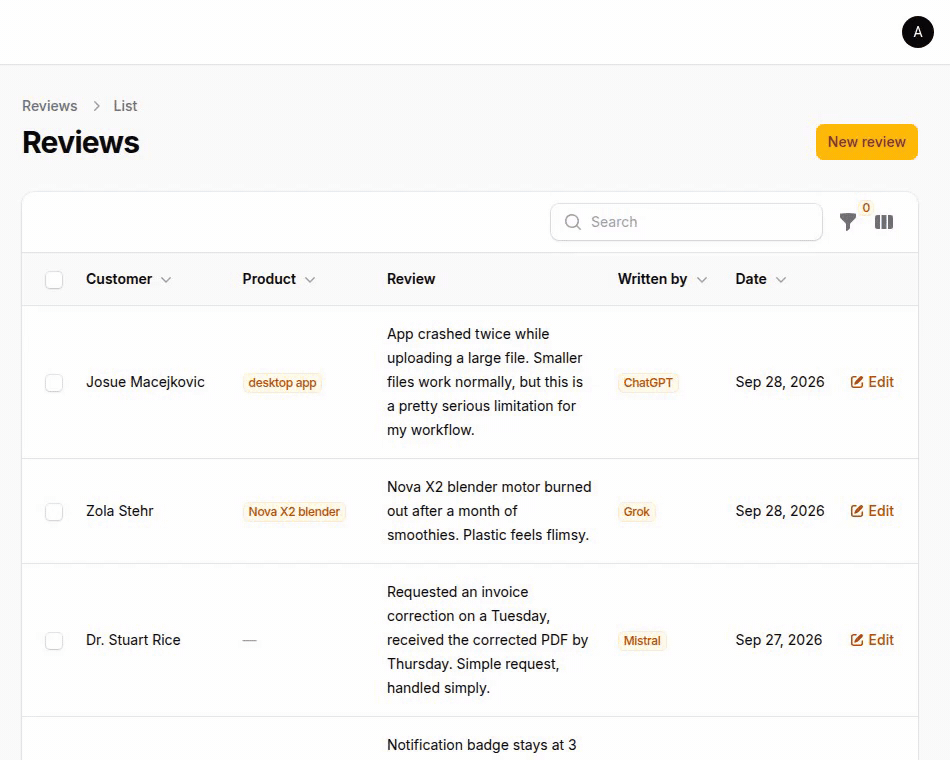Click the ChatGPT author badge
The width and height of the screenshot is (950, 760).
click(x=648, y=383)
